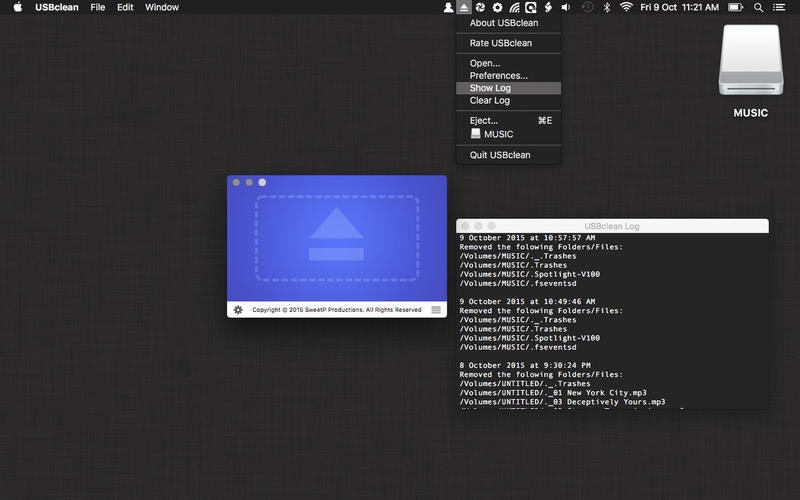Choose Clear Log in the dropdown
The height and width of the screenshot is (500, 800).
490,100
